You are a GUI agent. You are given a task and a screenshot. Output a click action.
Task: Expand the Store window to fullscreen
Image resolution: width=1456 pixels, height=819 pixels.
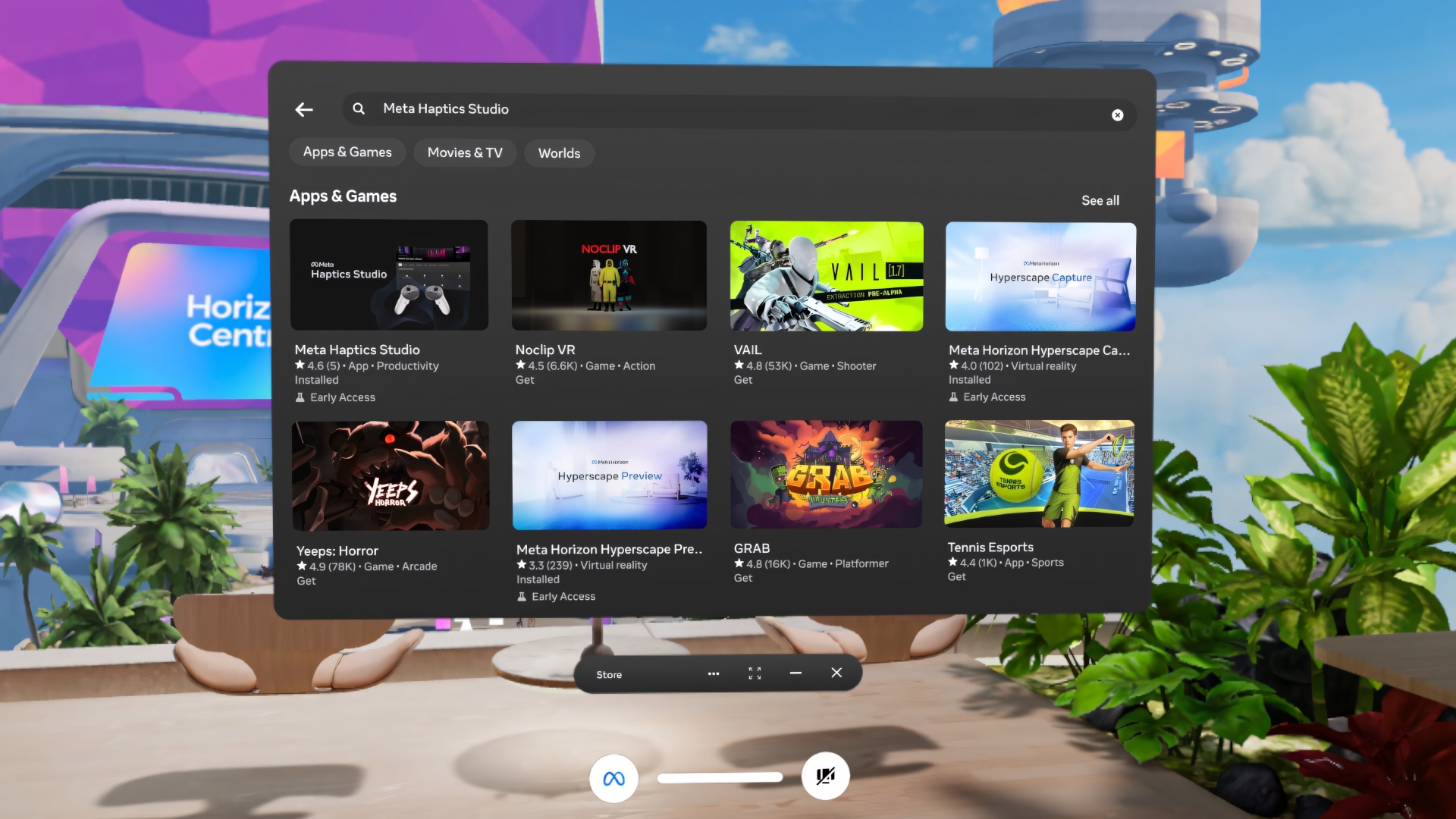755,673
